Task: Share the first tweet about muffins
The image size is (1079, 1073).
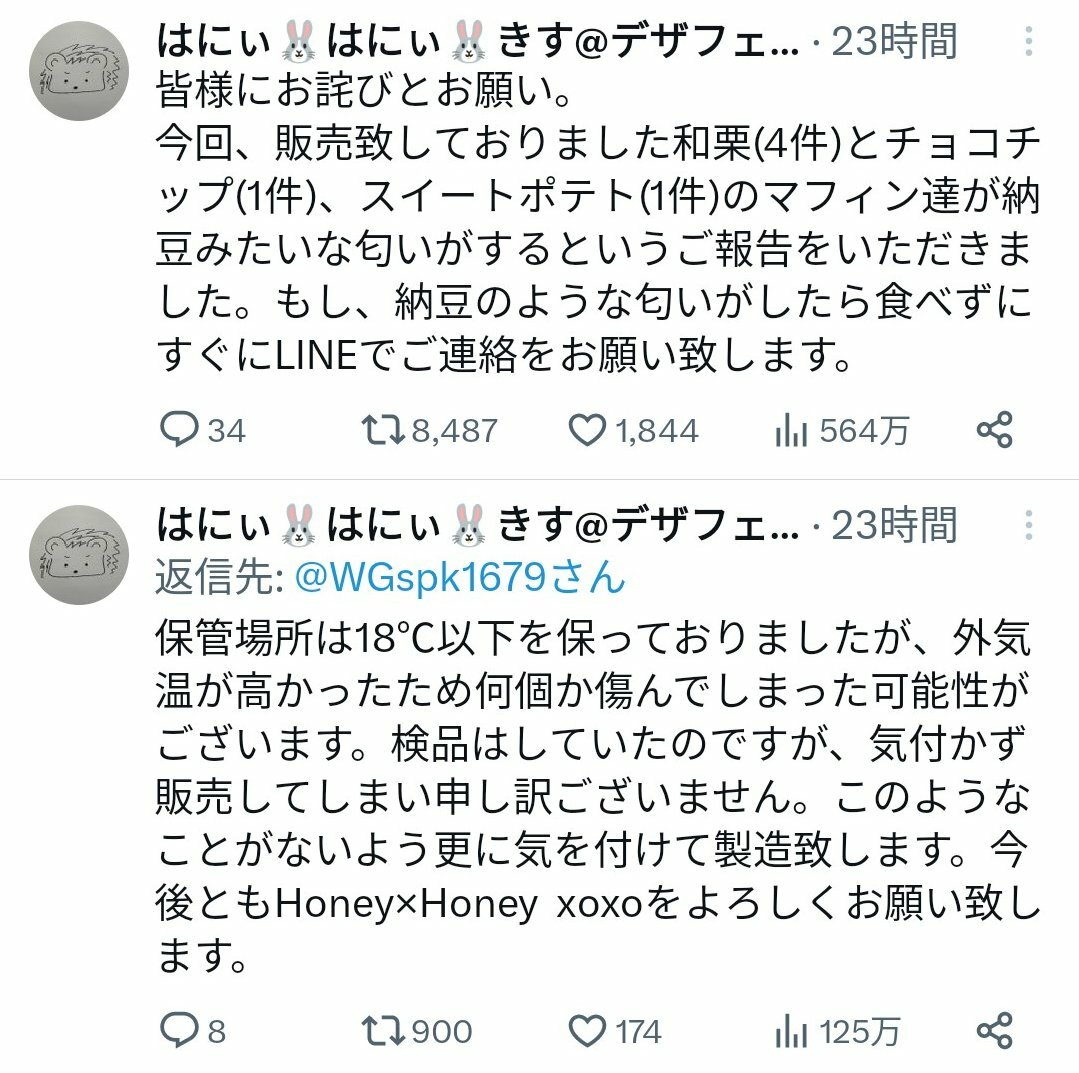Action: coord(994,430)
